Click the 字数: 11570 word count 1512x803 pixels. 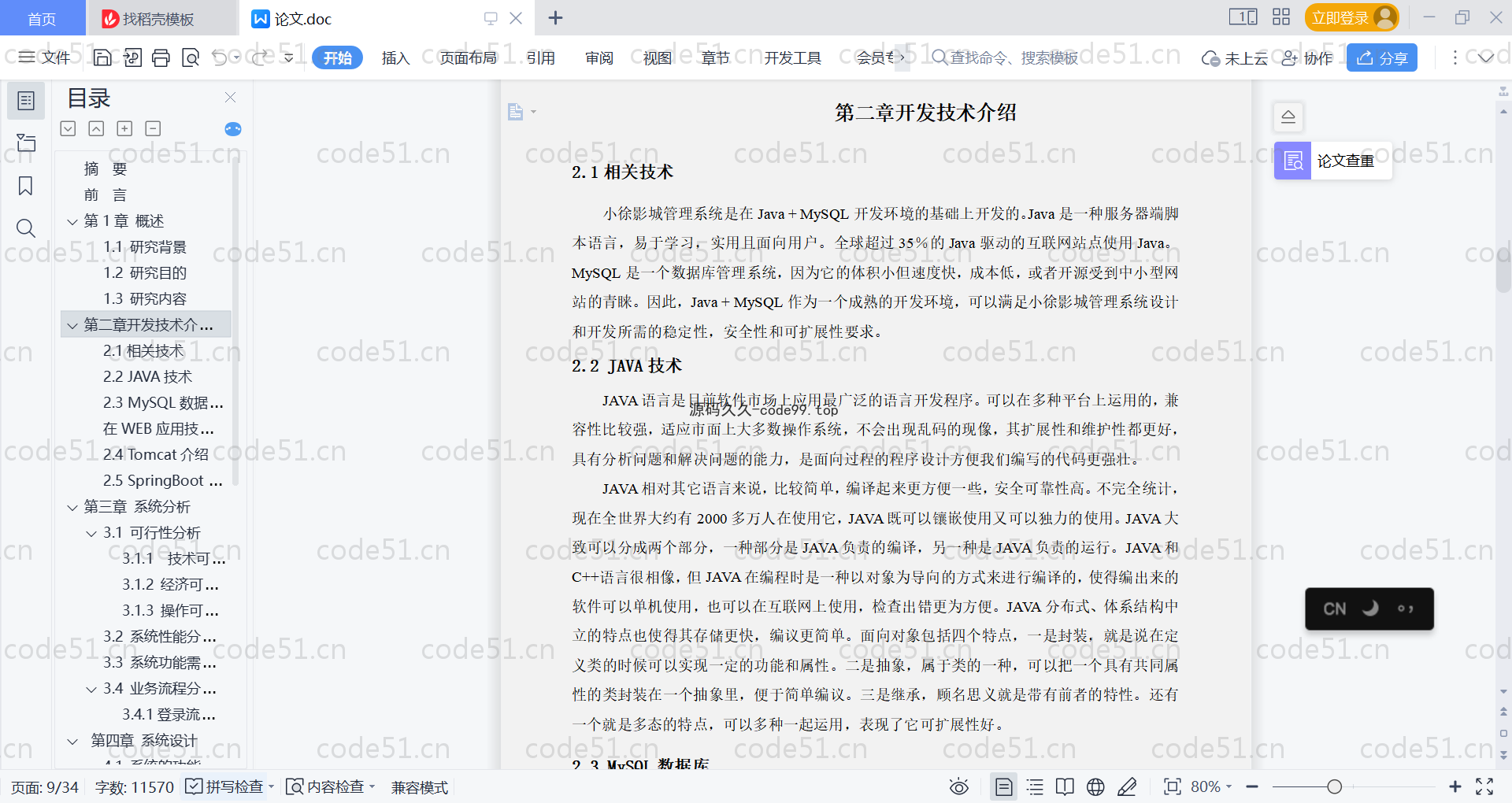[135, 787]
